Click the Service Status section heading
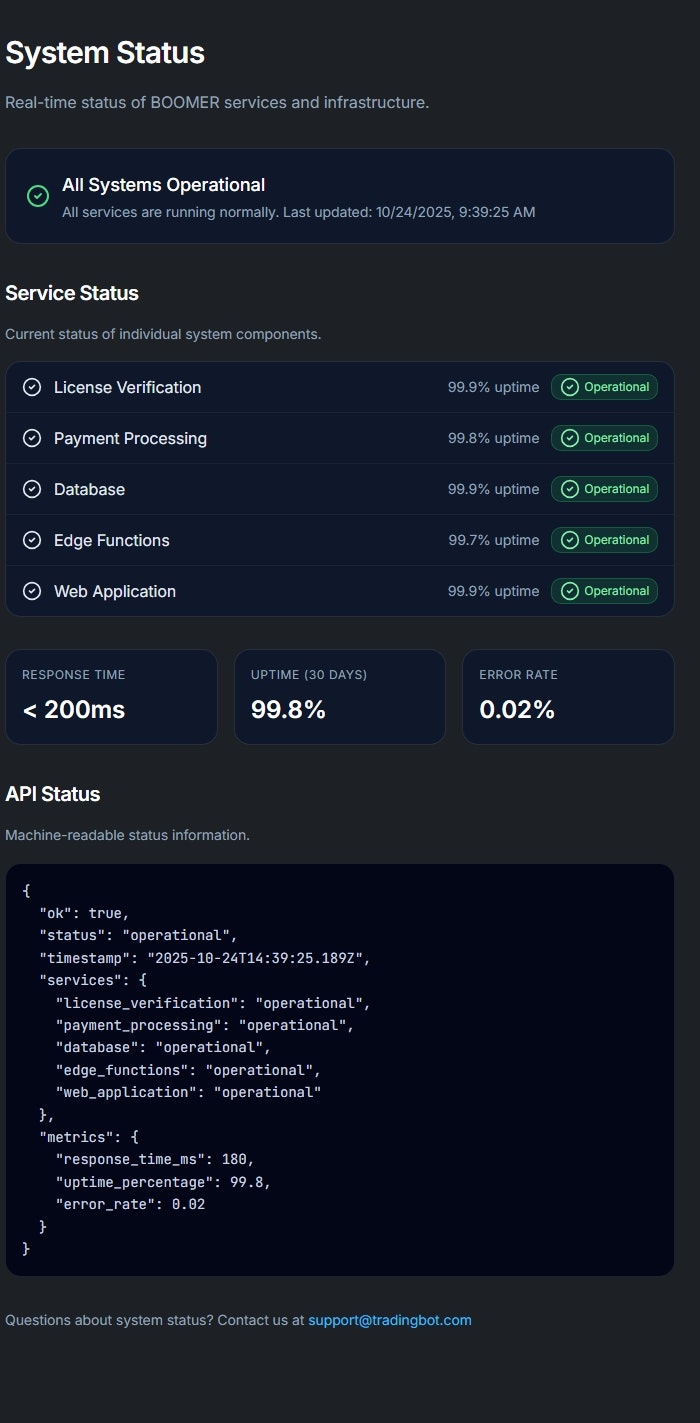The height and width of the screenshot is (1423, 700). click(72, 293)
